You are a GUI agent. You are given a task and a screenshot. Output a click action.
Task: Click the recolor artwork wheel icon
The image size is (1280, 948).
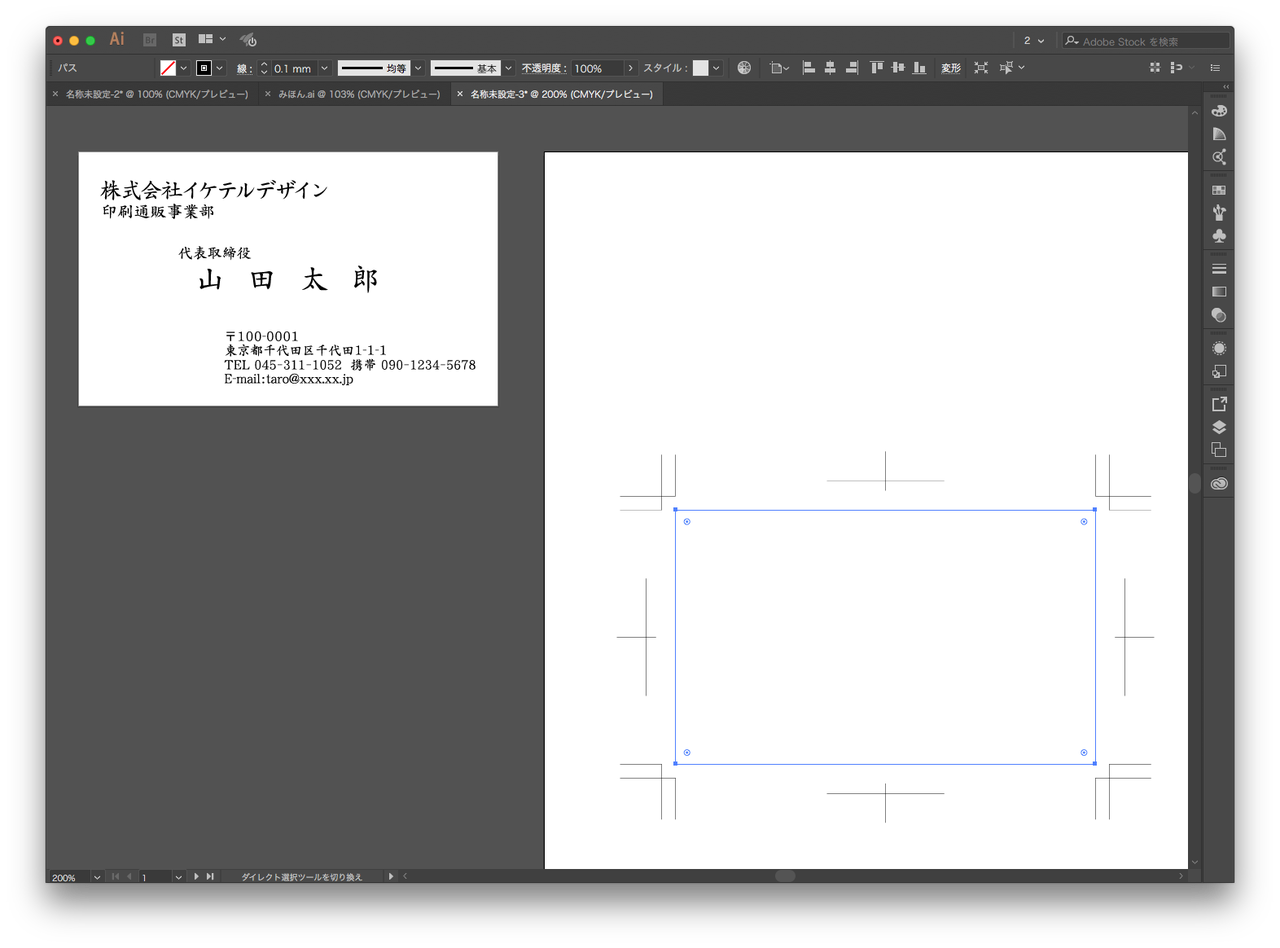coord(744,68)
